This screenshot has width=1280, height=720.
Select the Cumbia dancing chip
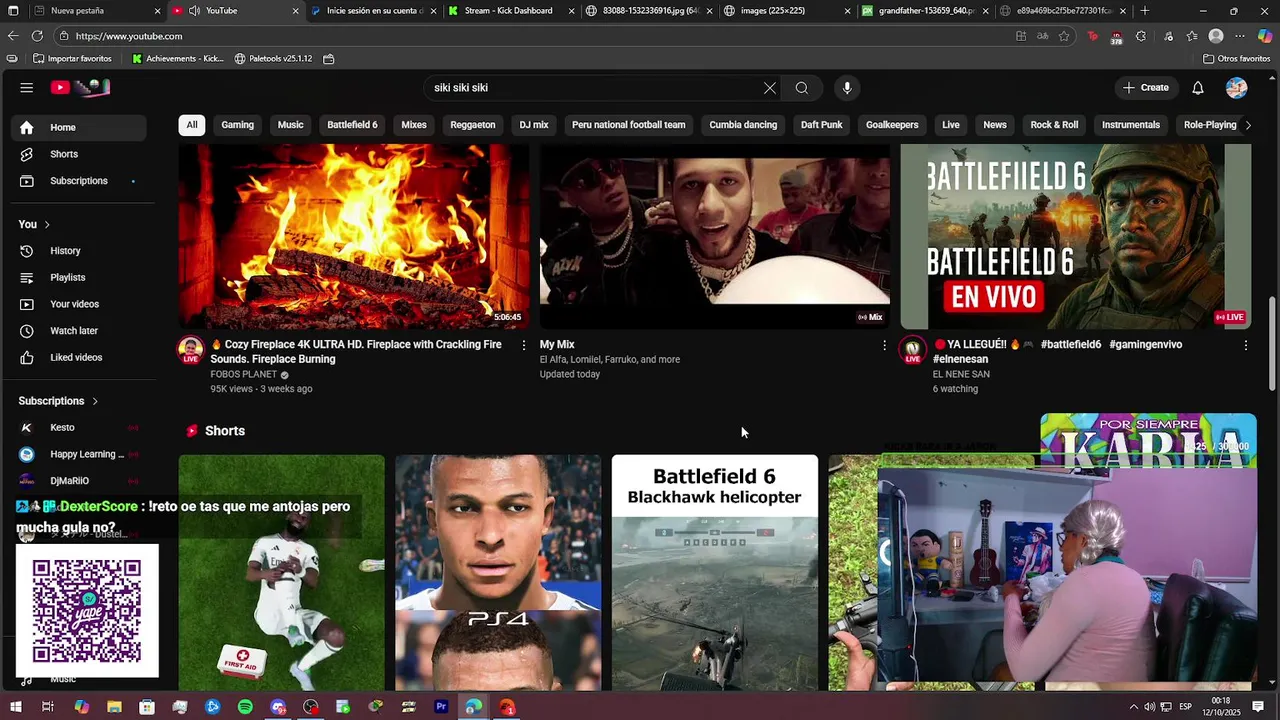(743, 125)
